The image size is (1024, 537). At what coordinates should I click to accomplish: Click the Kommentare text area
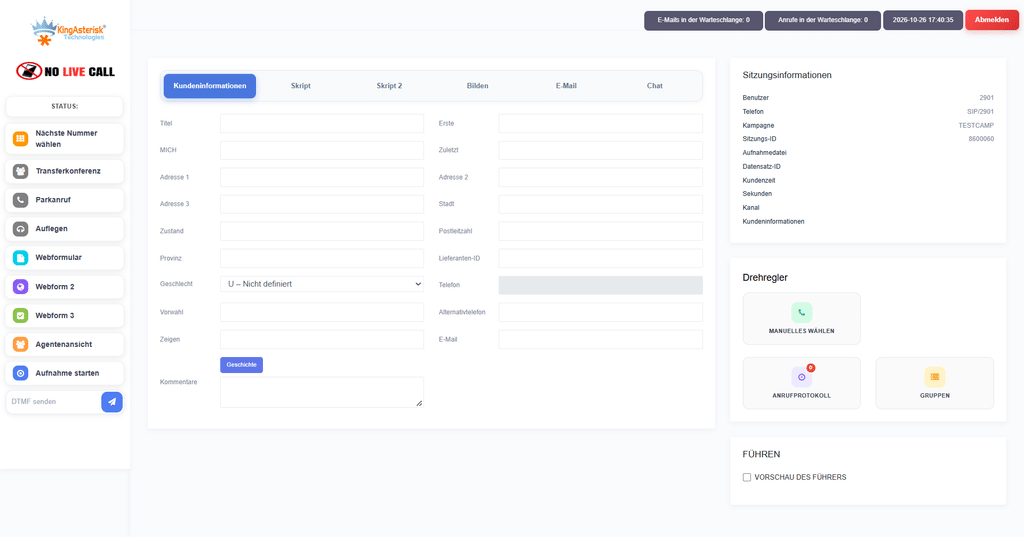[321, 392]
